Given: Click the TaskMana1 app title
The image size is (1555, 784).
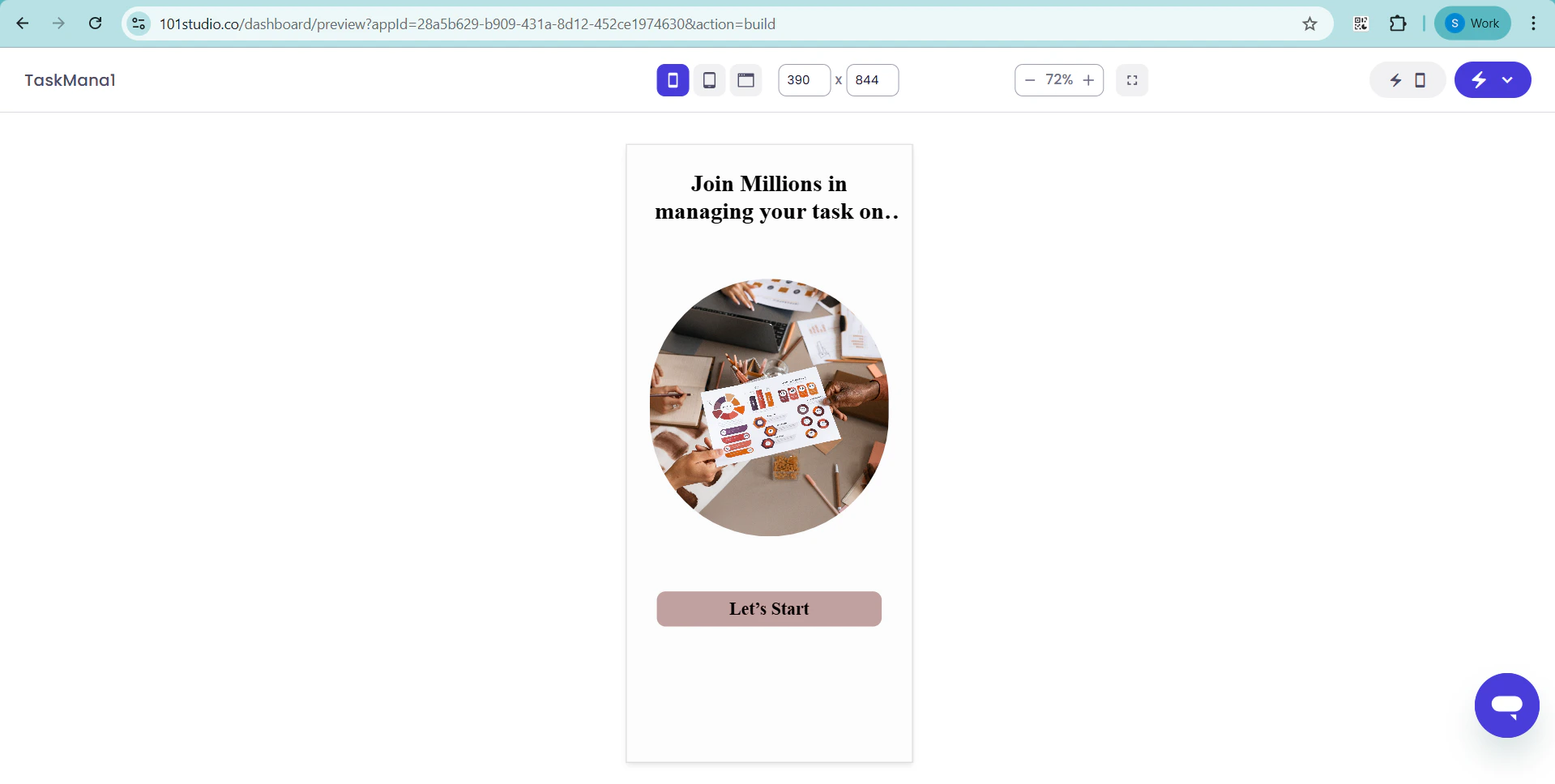Looking at the screenshot, I should coord(70,80).
